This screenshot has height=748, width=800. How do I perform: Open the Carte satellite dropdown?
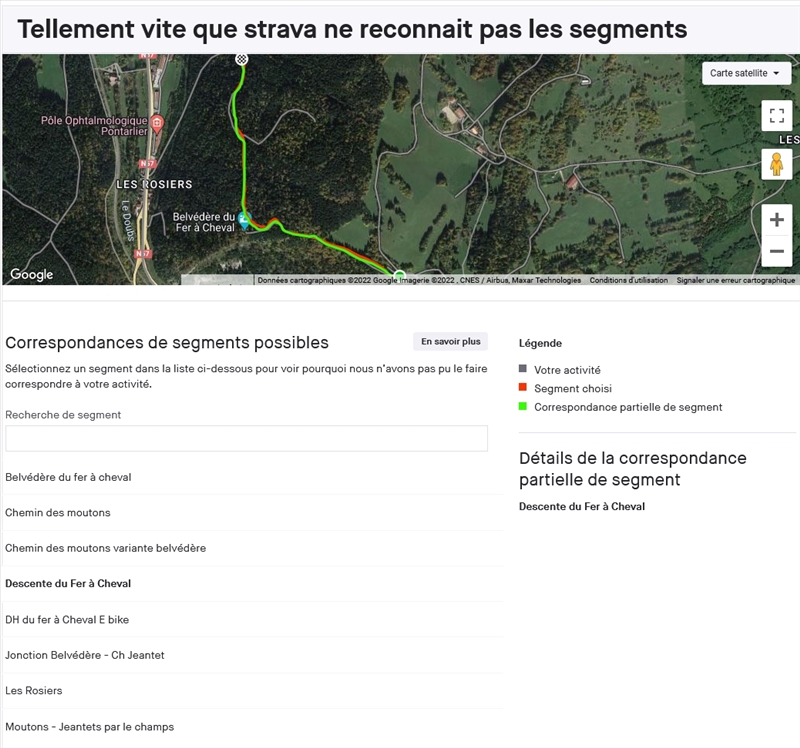(x=746, y=73)
